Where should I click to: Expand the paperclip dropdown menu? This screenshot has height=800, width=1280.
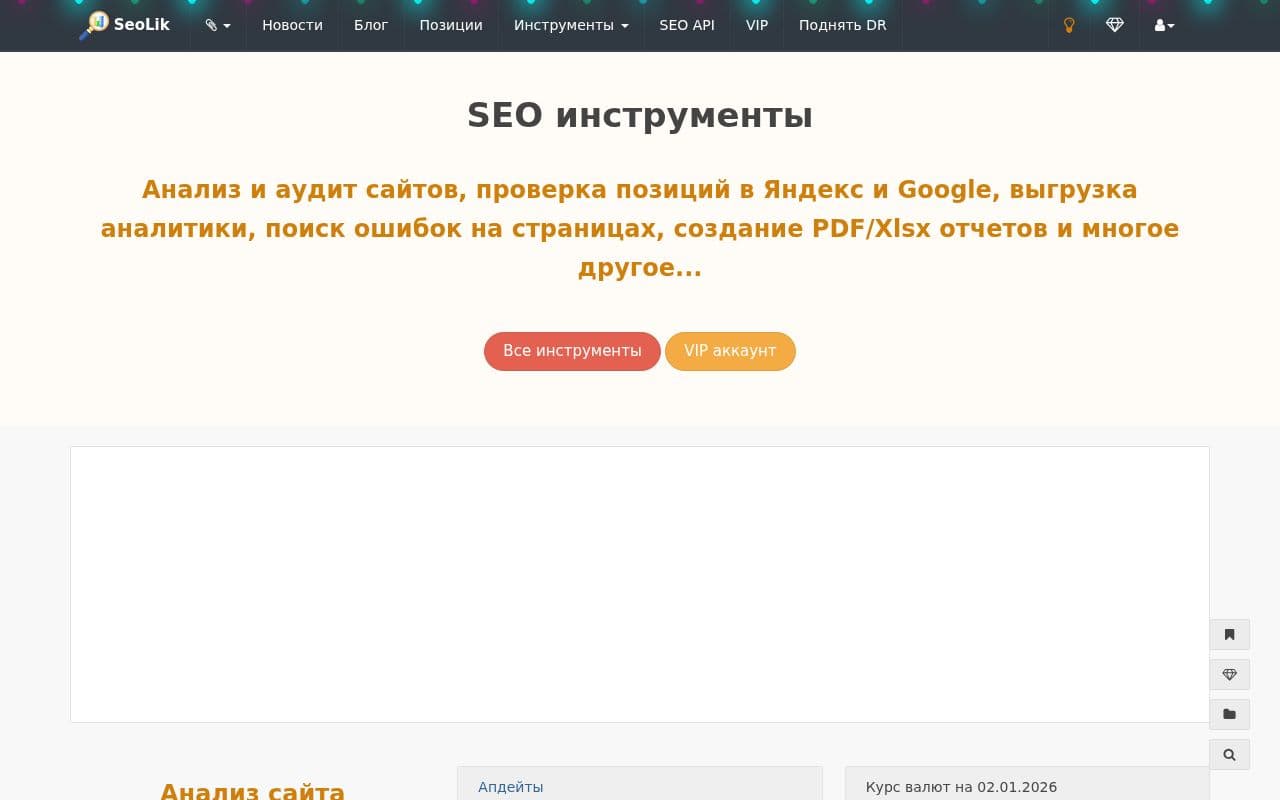[218, 25]
